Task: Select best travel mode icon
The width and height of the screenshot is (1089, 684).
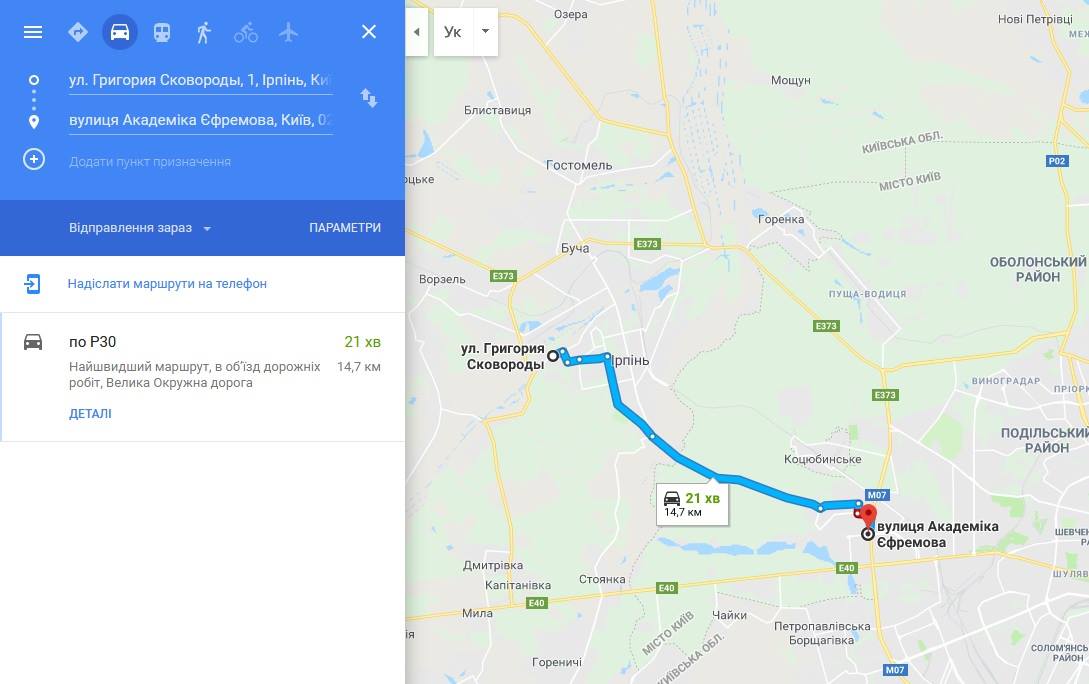Action: pyautogui.click(x=78, y=32)
